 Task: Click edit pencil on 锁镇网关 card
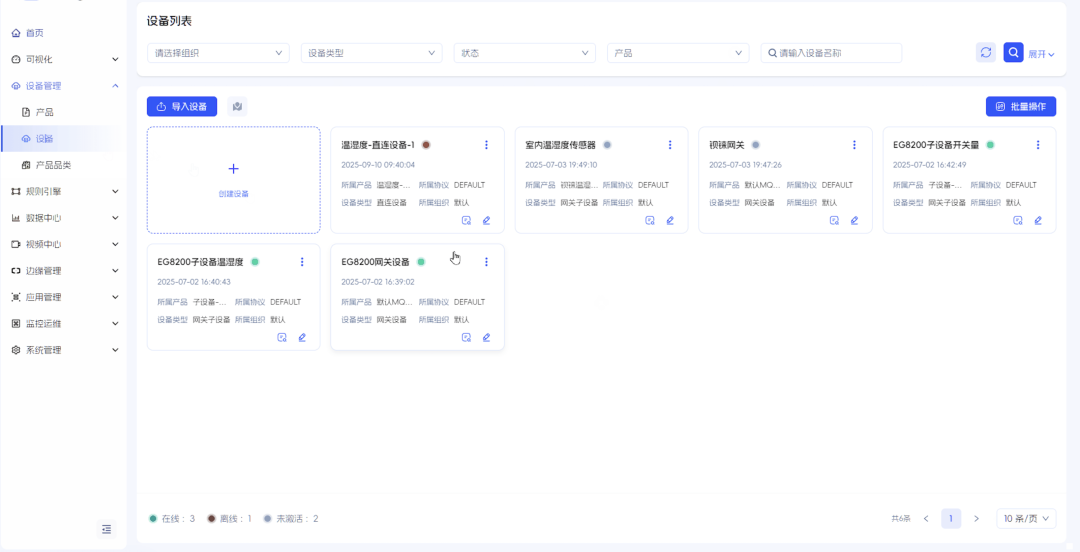(x=854, y=221)
